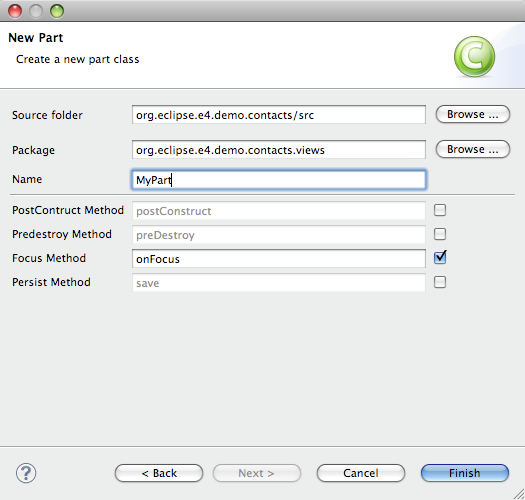
Task: Cancel the New Part wizard
Action: click(x=361, y=473)
